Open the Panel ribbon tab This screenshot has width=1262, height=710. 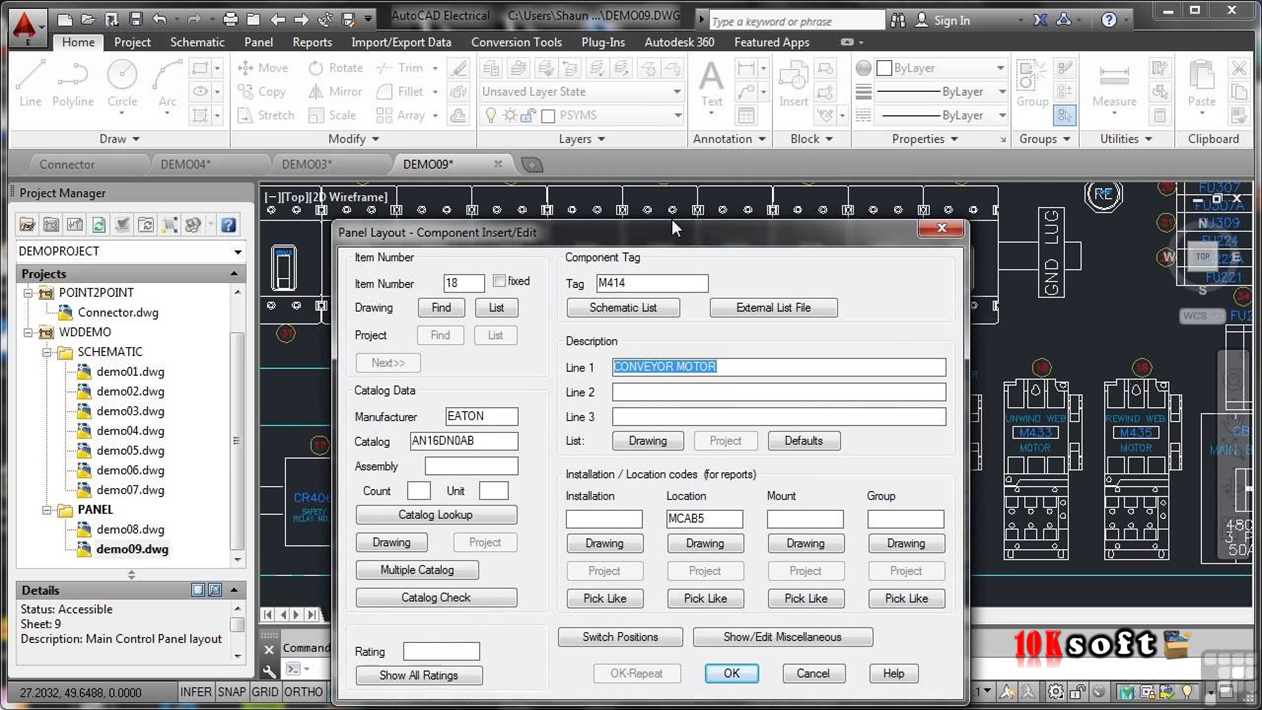(258, 42)
